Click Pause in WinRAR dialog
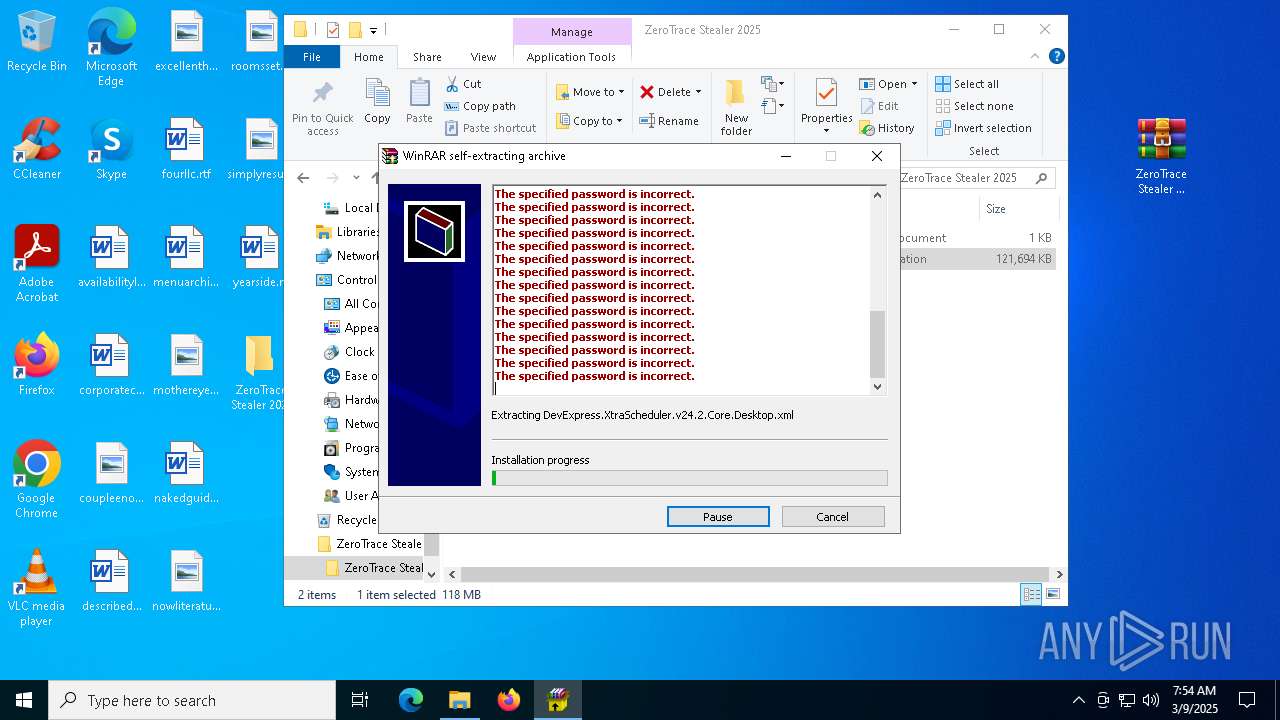 tap(718, 517)
